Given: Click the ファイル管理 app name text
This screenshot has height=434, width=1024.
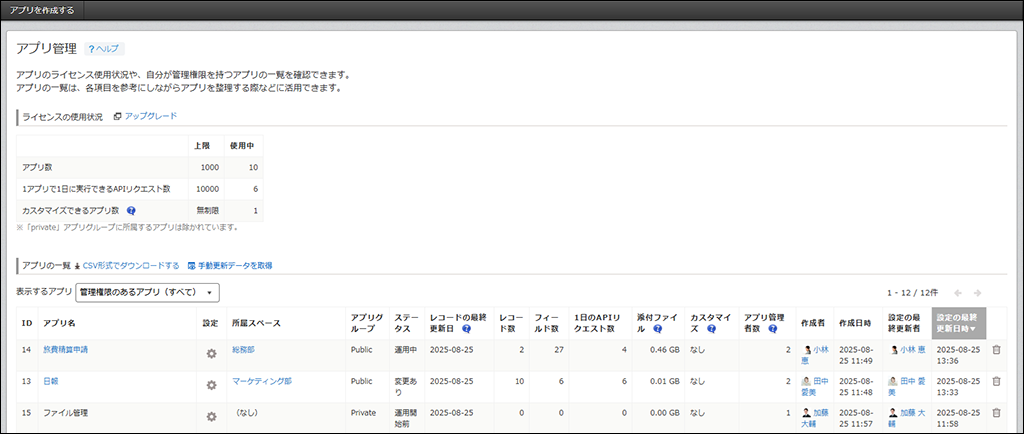Looking at the screenshot, I should (x=65, y=412).
